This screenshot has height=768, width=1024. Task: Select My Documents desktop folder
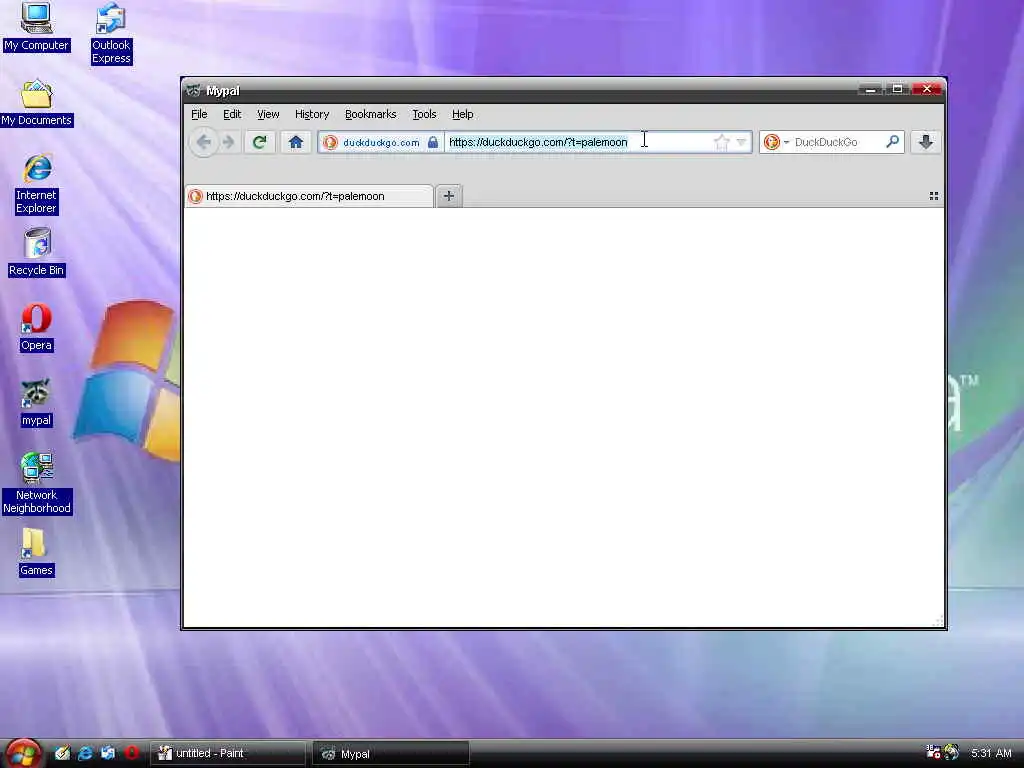tap(37, 103)
